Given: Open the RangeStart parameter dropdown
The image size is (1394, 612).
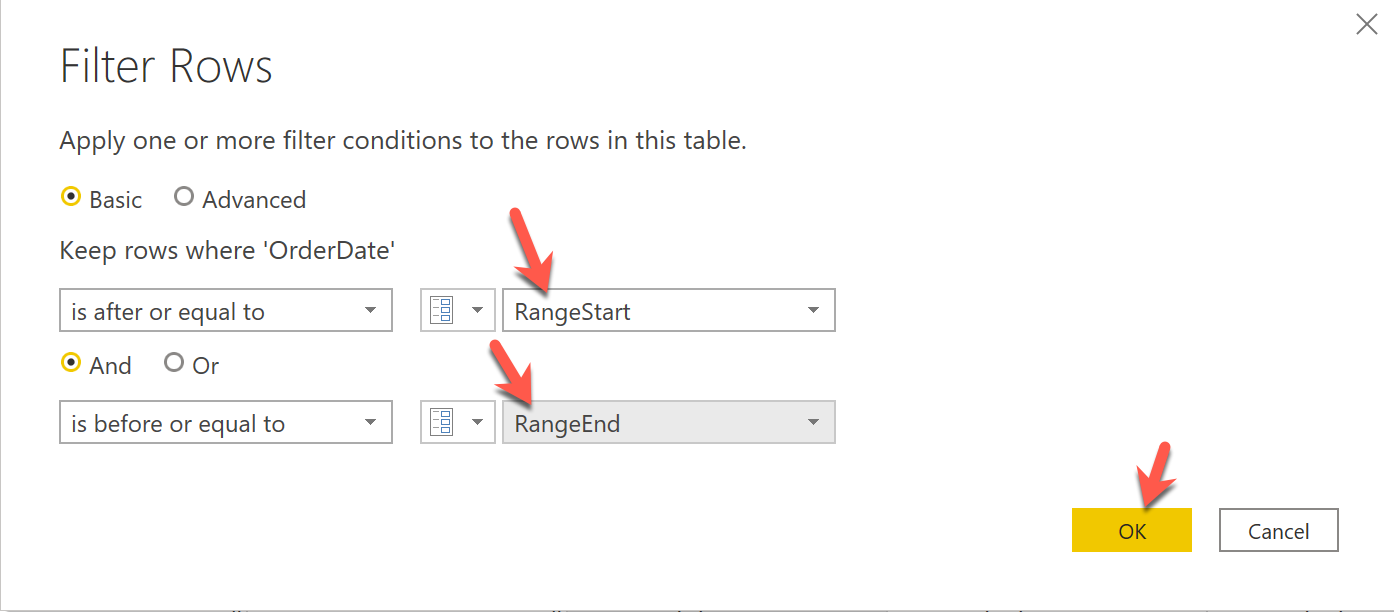Looking at the screenshot, I should 667,311.
